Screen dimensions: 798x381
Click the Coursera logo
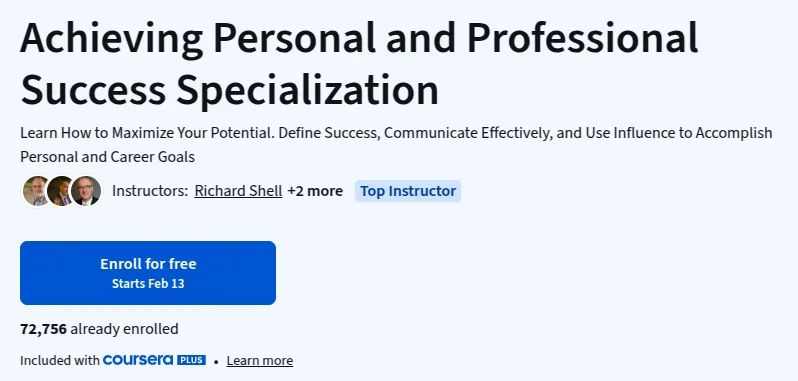point(138,360)
